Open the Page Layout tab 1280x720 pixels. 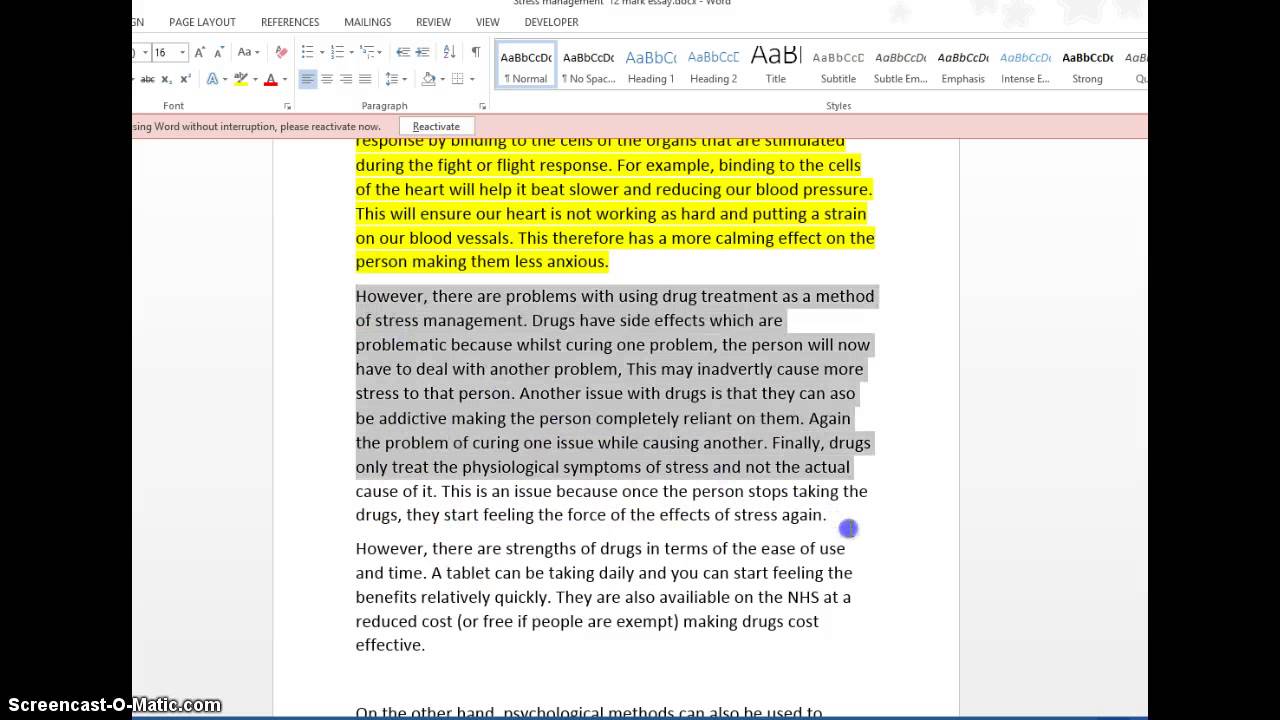click(x=202, y=22)
